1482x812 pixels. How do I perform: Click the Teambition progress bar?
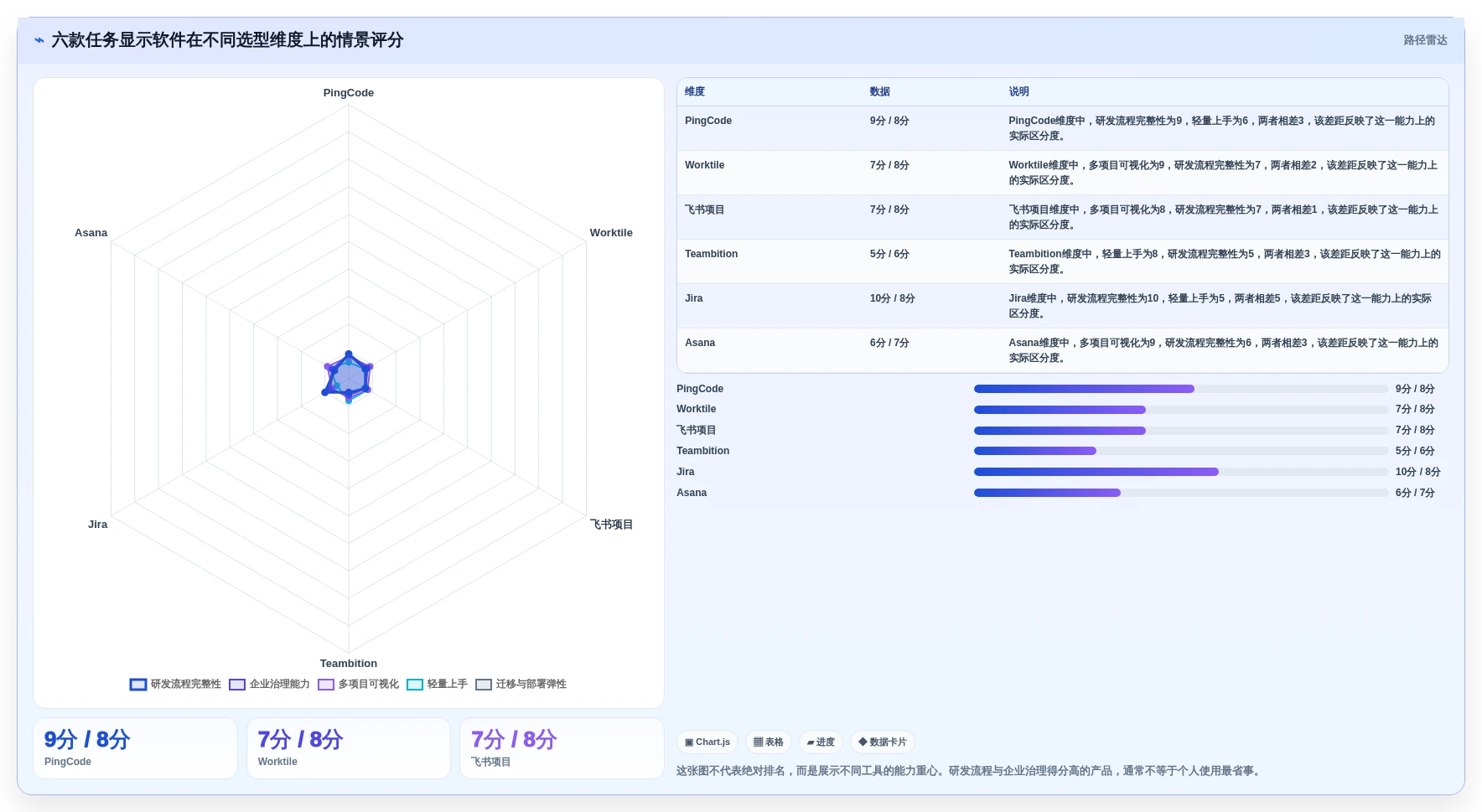pyautogui.click(x=1181, y=451)
